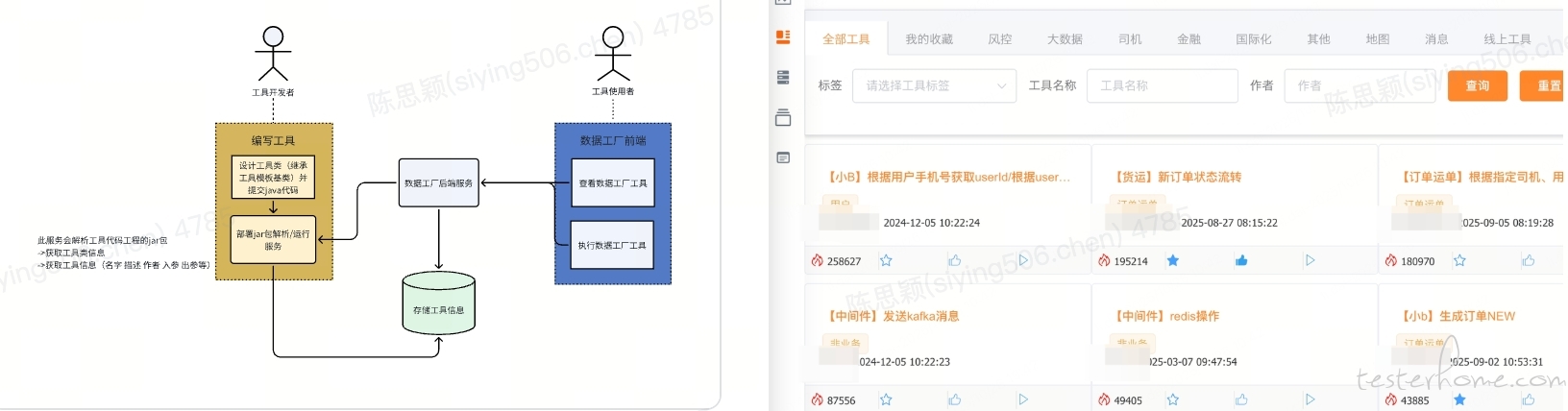Click the orange 查询 button
1568x411 pixels.
coord(1477,85)
